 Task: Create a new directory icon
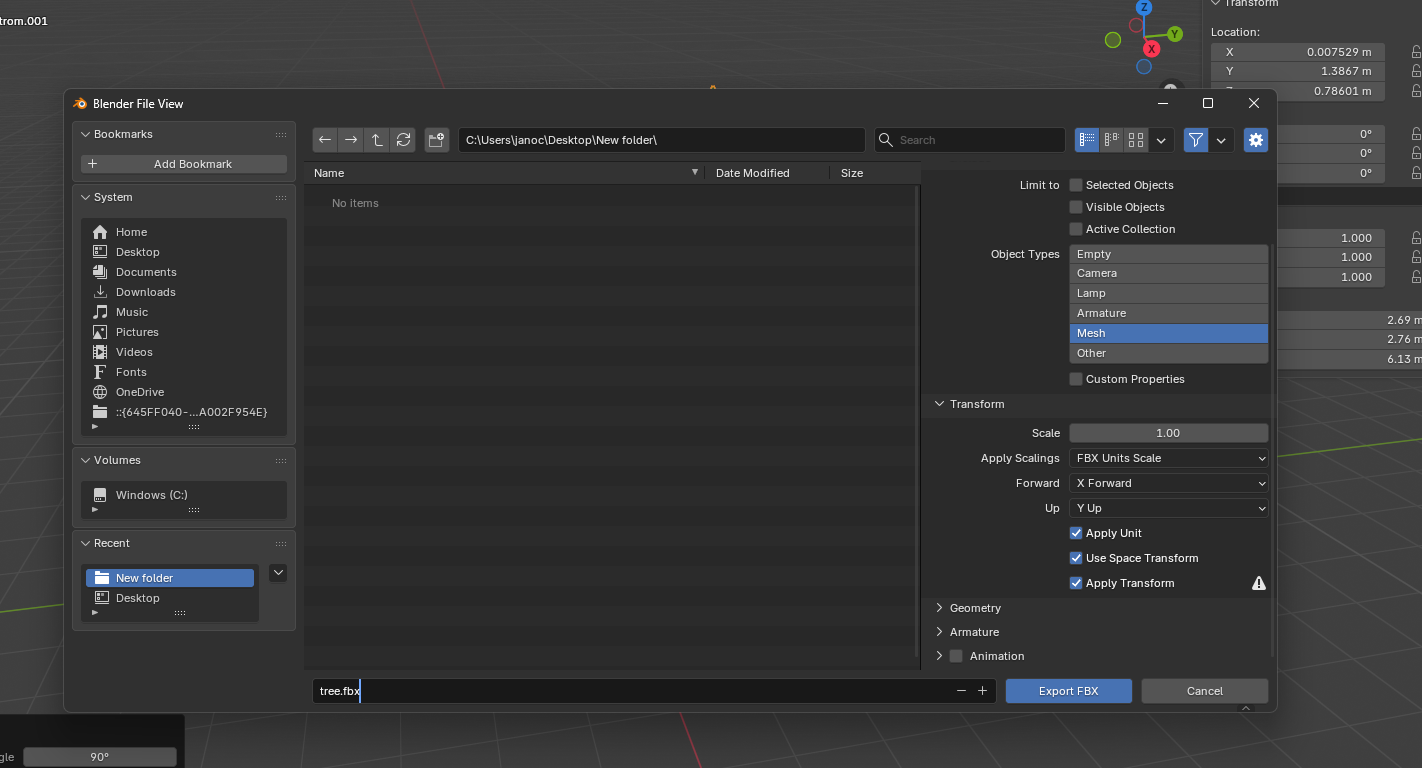(436, 140)
